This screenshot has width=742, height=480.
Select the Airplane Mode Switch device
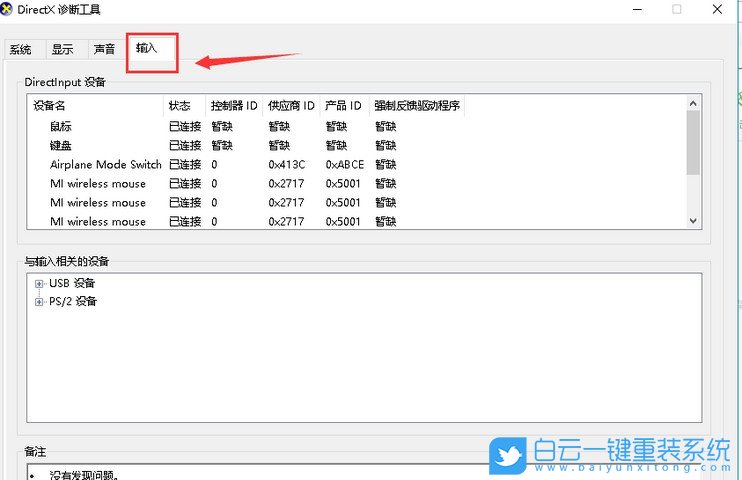[x=105, y=165]
